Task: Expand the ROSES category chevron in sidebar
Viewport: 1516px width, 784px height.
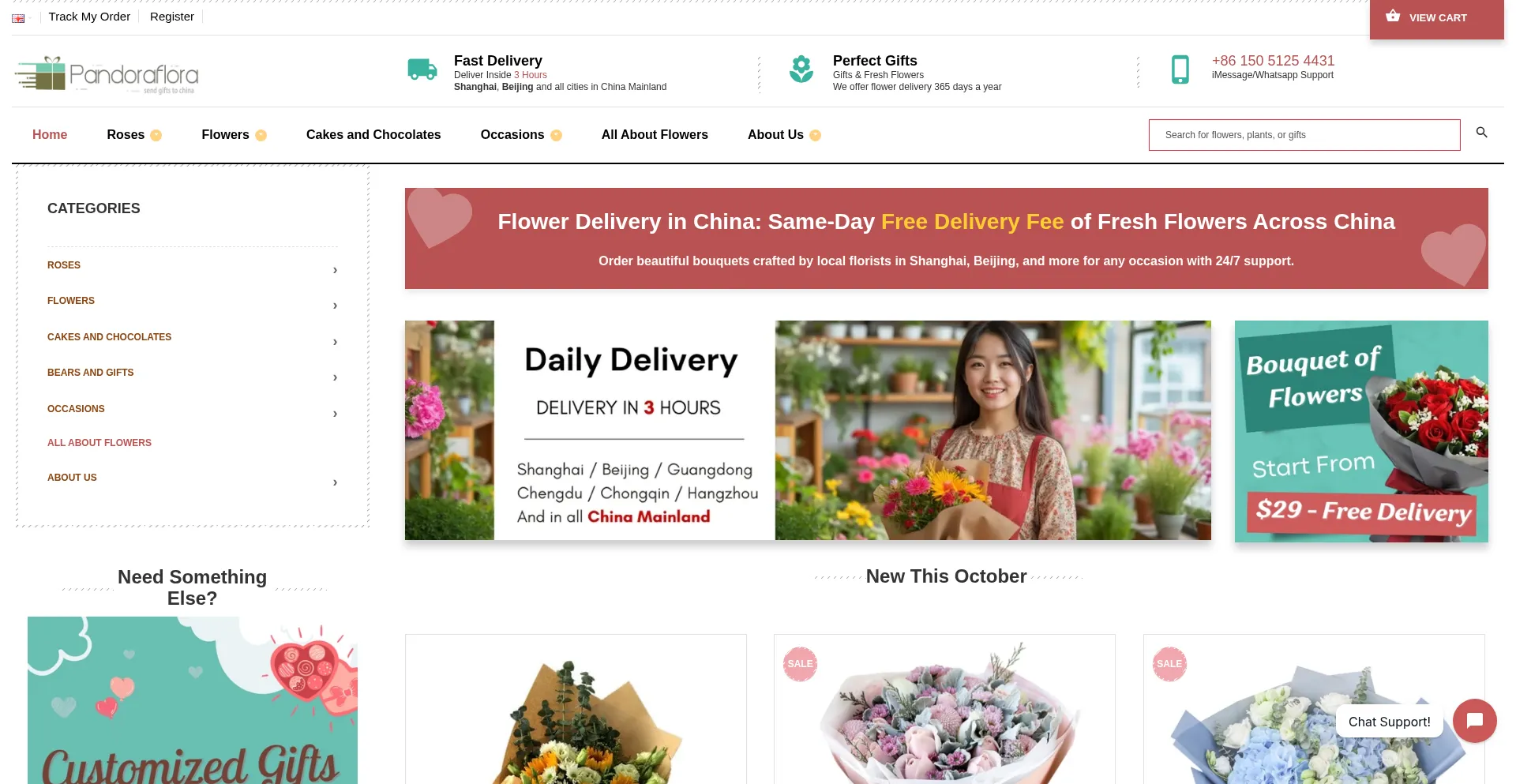Action: click(x=335, y=270)
